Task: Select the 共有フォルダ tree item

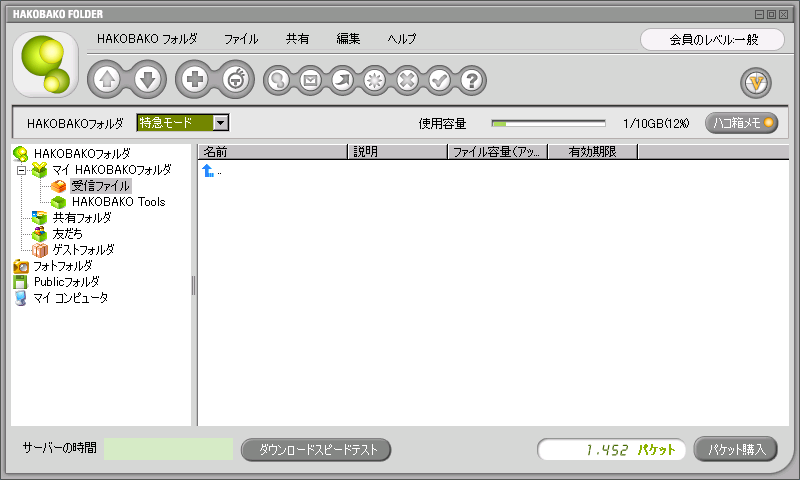Action: (x=81, y=217)
